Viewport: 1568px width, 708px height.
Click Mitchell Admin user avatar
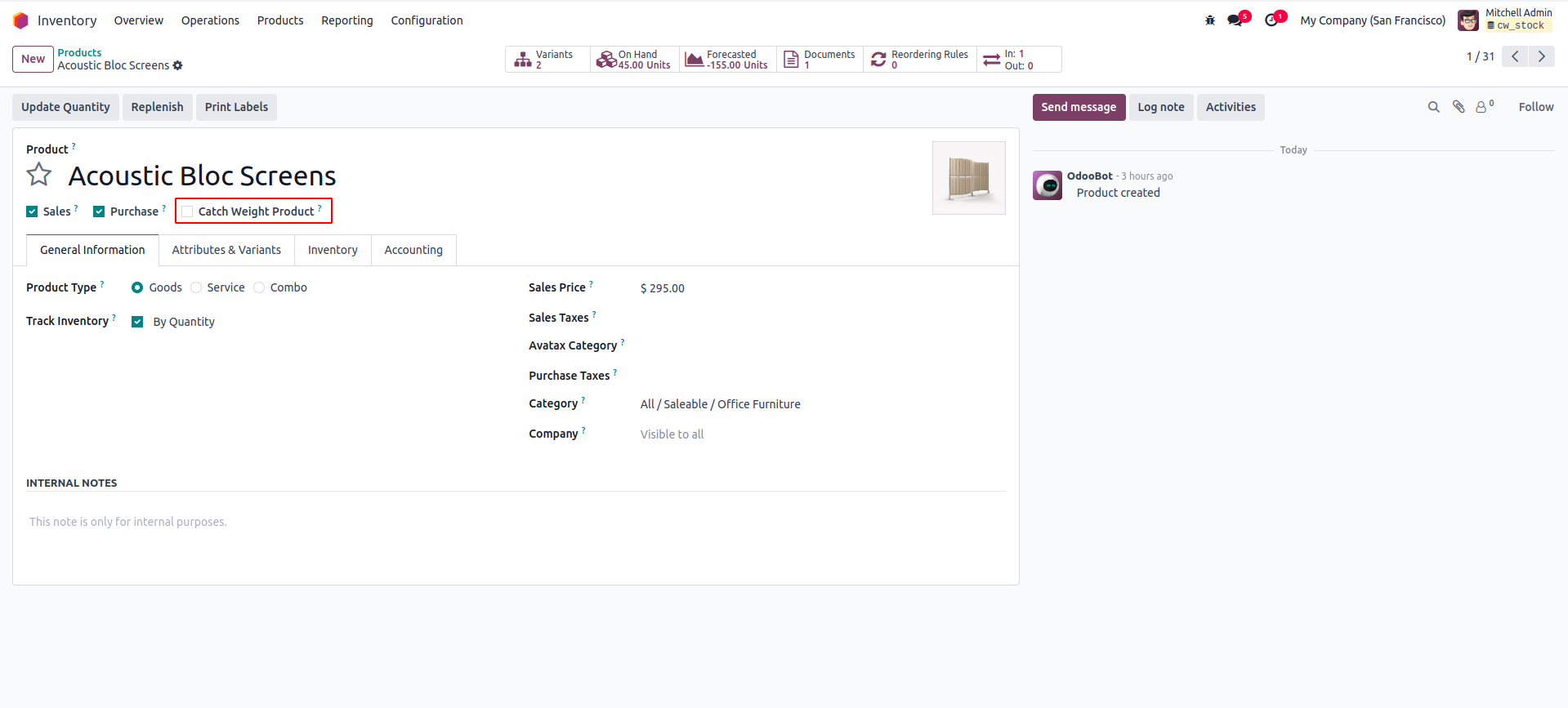coord(1468,20)
